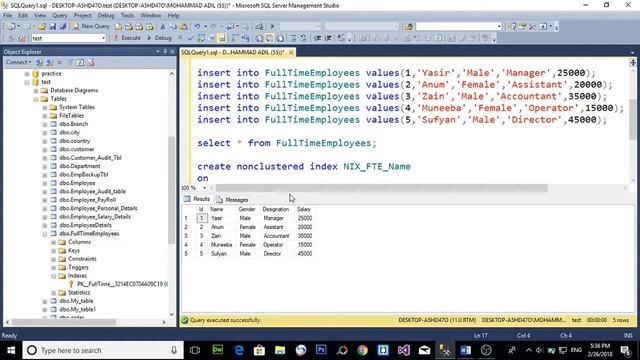Expand the Database Diagrams folder
The height and width of the screenshot is (360, 640).
pos(36,91)
